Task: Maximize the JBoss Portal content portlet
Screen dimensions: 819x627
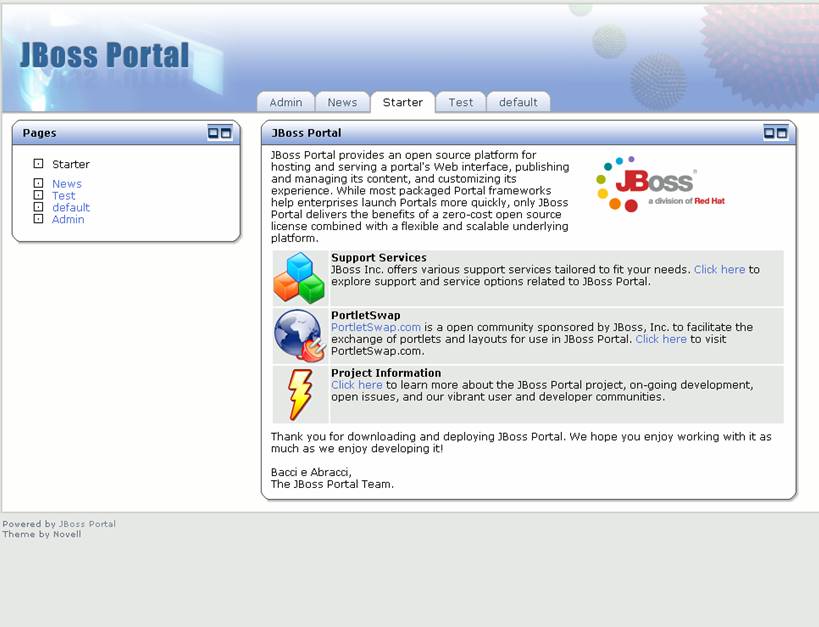Action: pyautogui.click(x=782, y=133)
